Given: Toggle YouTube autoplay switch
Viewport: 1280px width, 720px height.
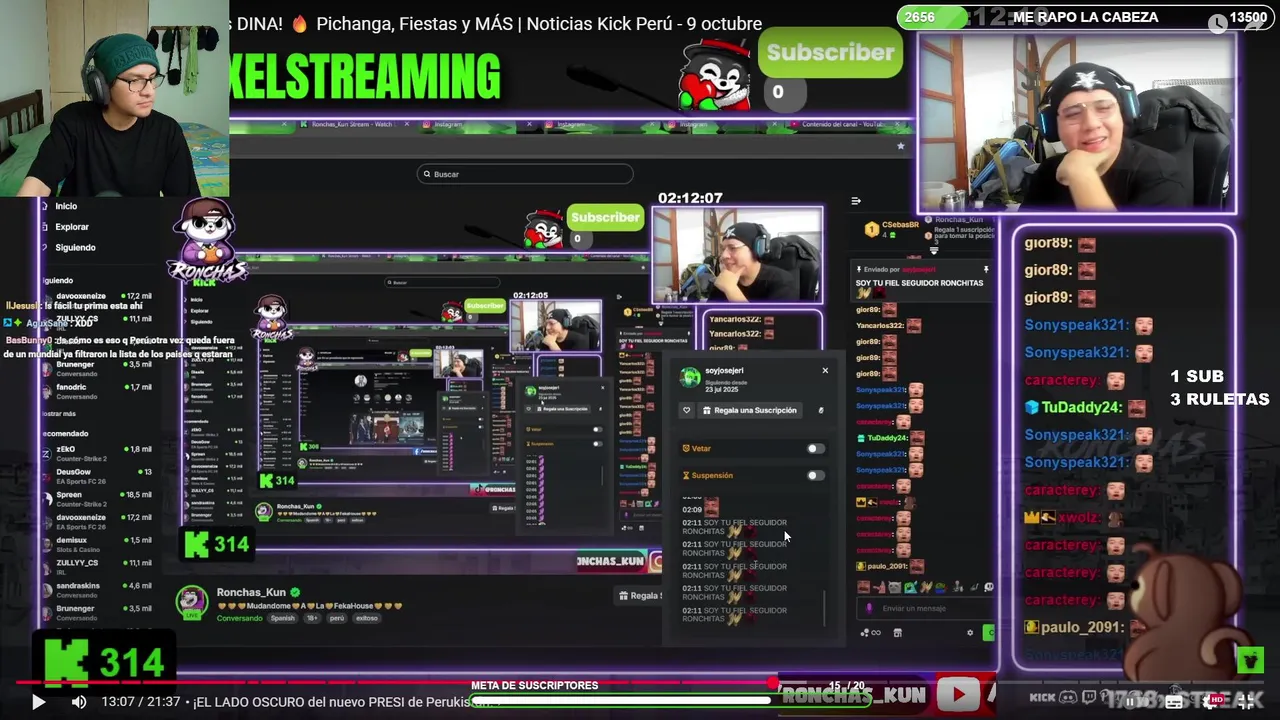Looking at the screenshot, I should (x=1138, y=702).
